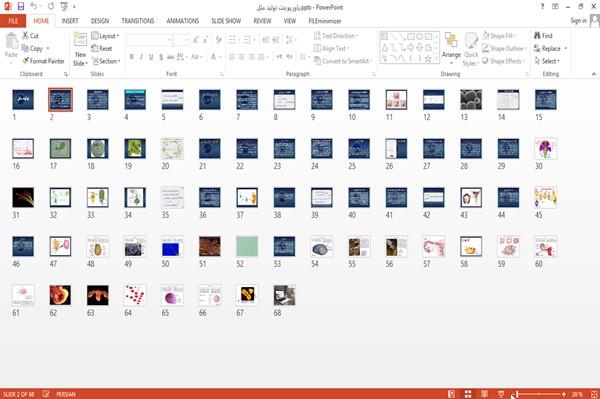Open the Clipboard pane launcher

[x=66, y=74]
